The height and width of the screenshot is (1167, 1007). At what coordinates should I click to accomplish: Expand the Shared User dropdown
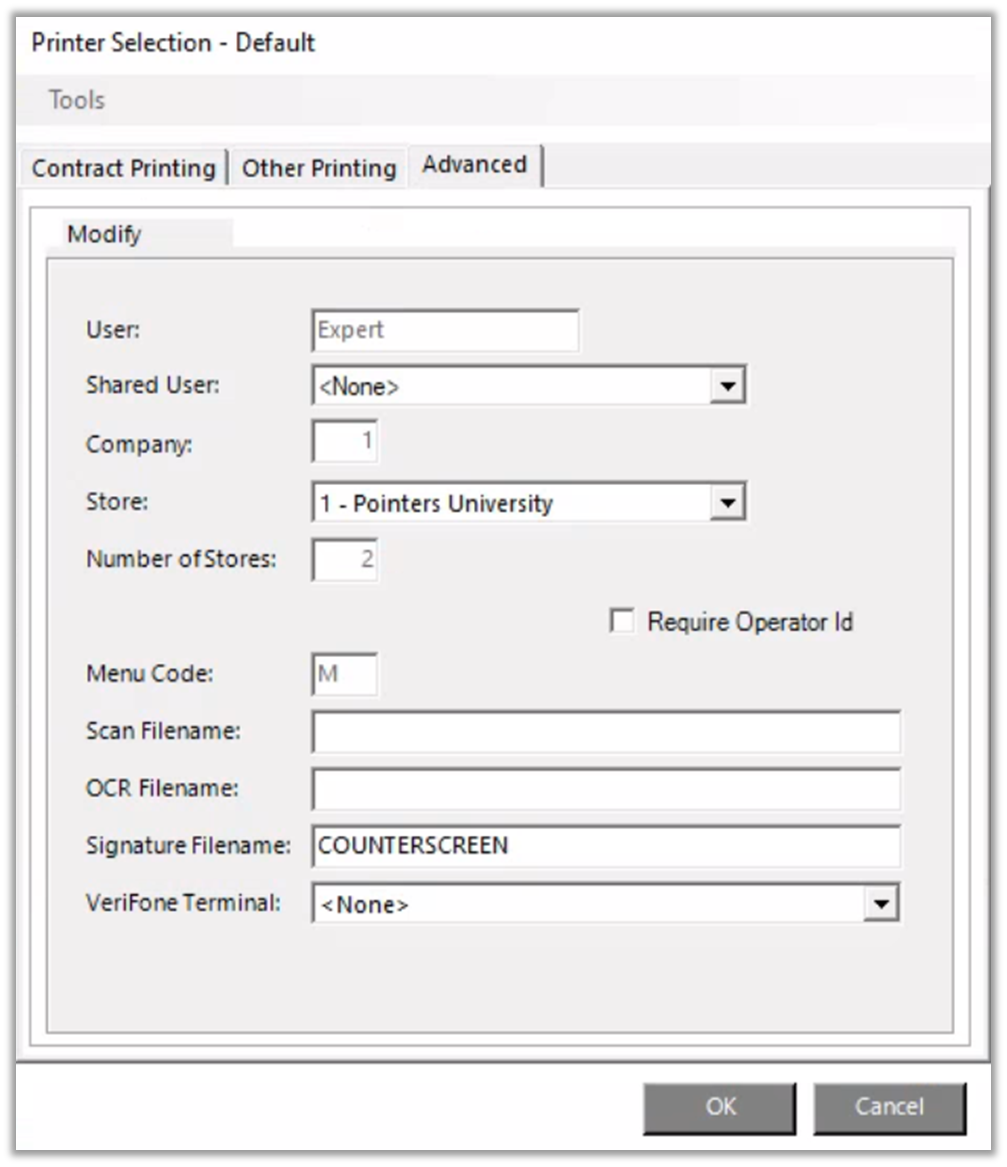(x=727, y=387)
